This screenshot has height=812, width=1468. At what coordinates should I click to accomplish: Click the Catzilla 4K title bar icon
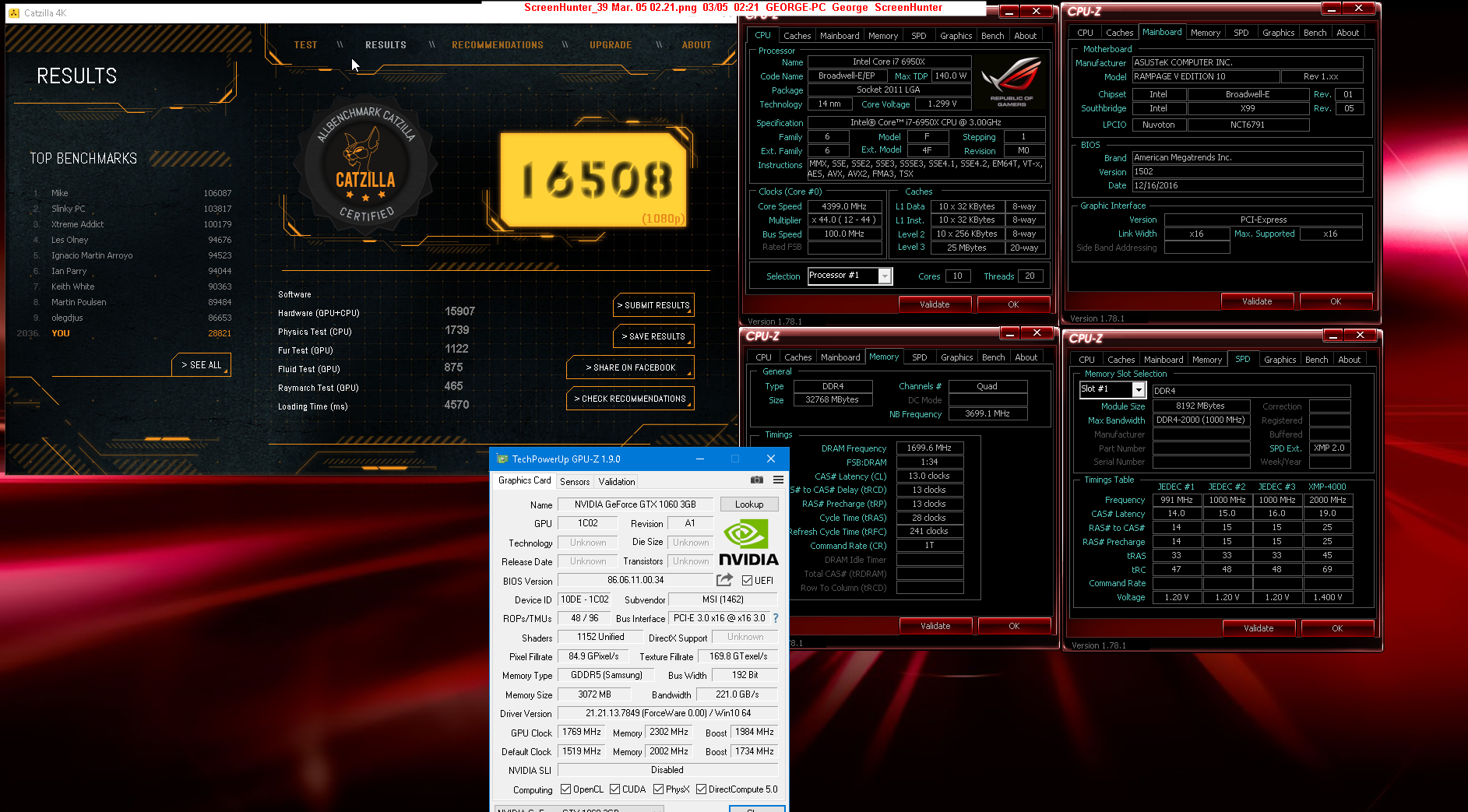point(14,13)
